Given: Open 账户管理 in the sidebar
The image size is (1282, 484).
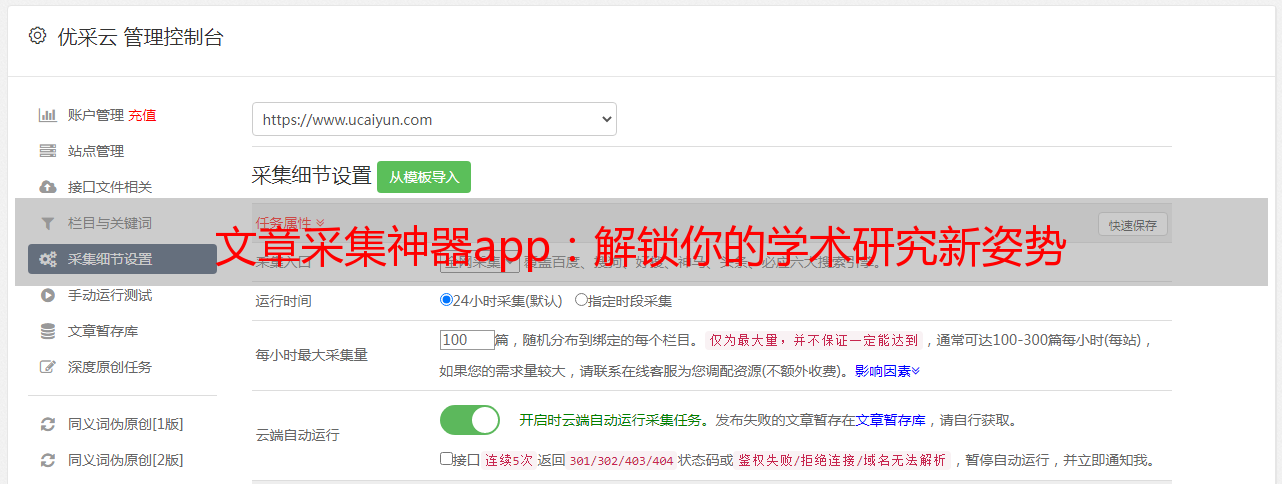Looking at the screenshot, I should tap(96, 115).
